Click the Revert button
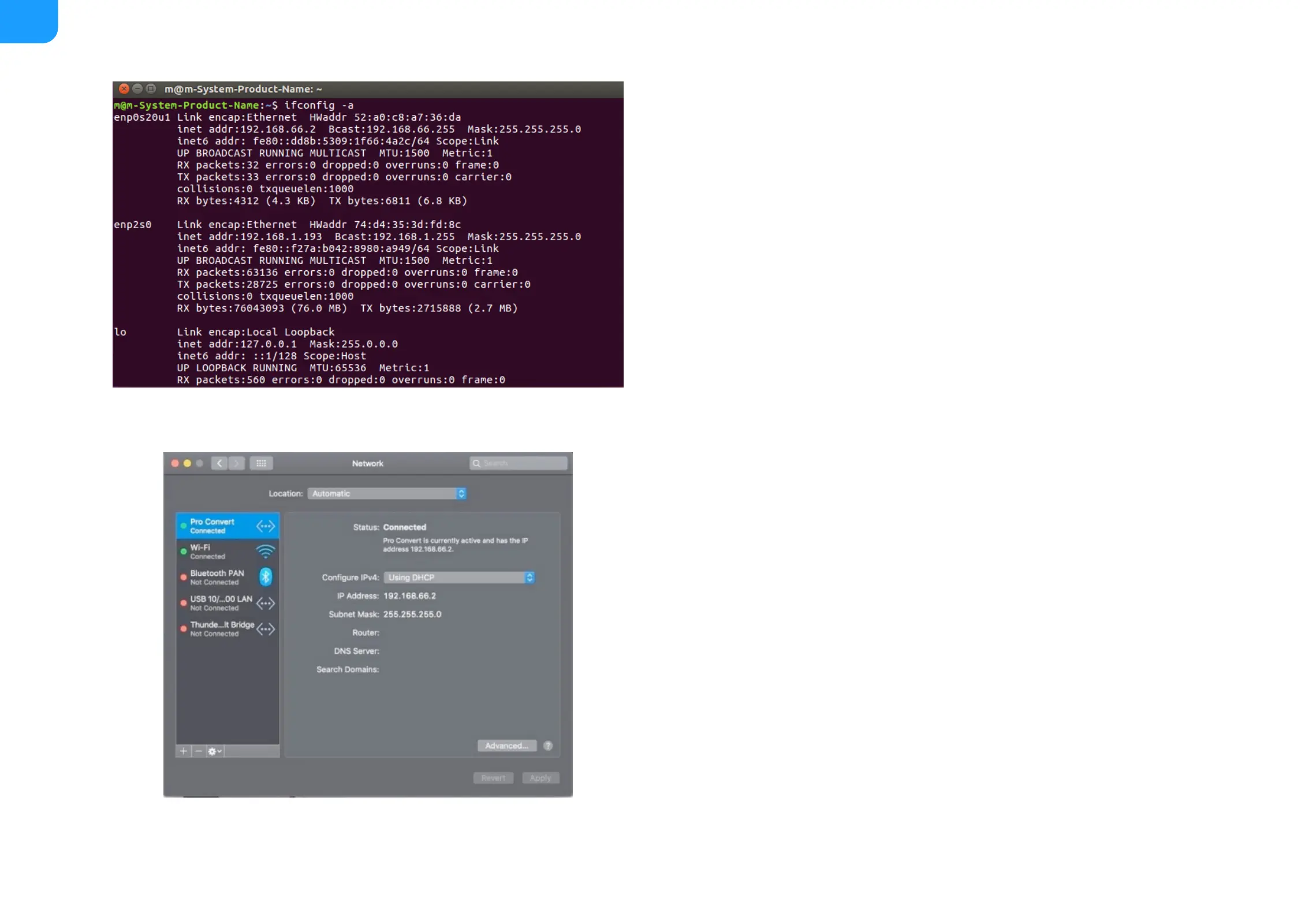The width and height of the screenshot is (1305, 924). 493,778
